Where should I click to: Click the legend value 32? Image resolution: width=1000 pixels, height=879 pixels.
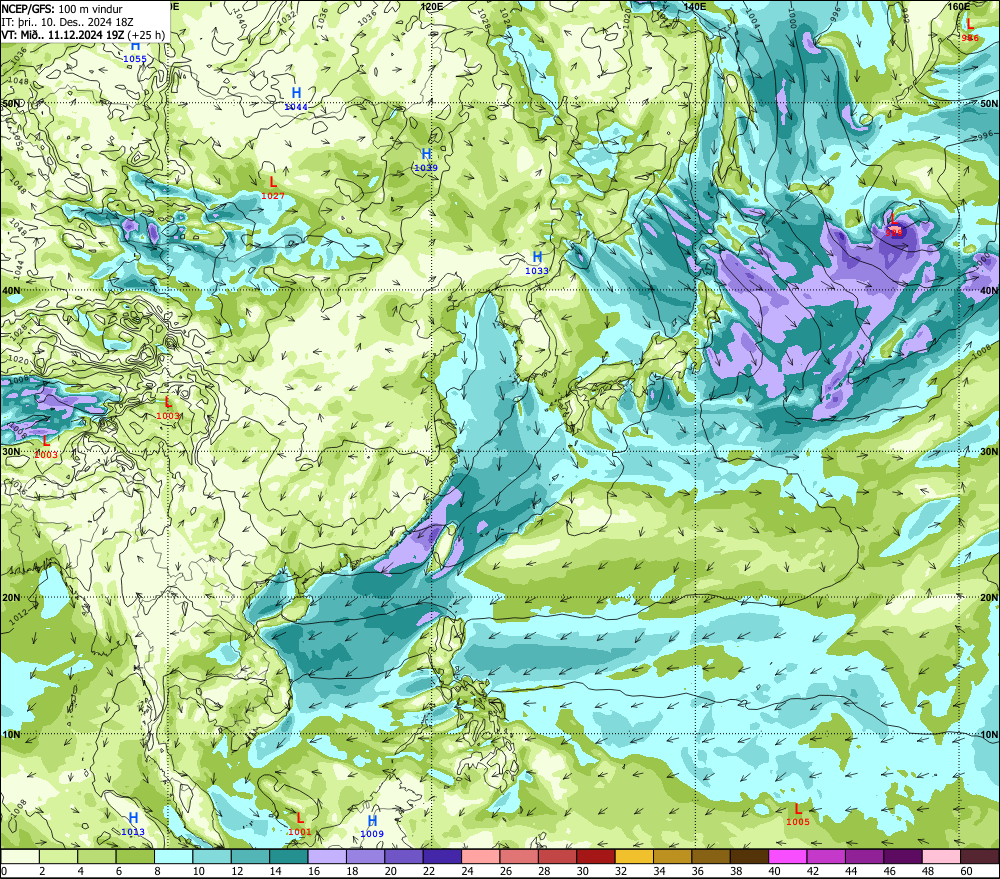pos(621,871)
